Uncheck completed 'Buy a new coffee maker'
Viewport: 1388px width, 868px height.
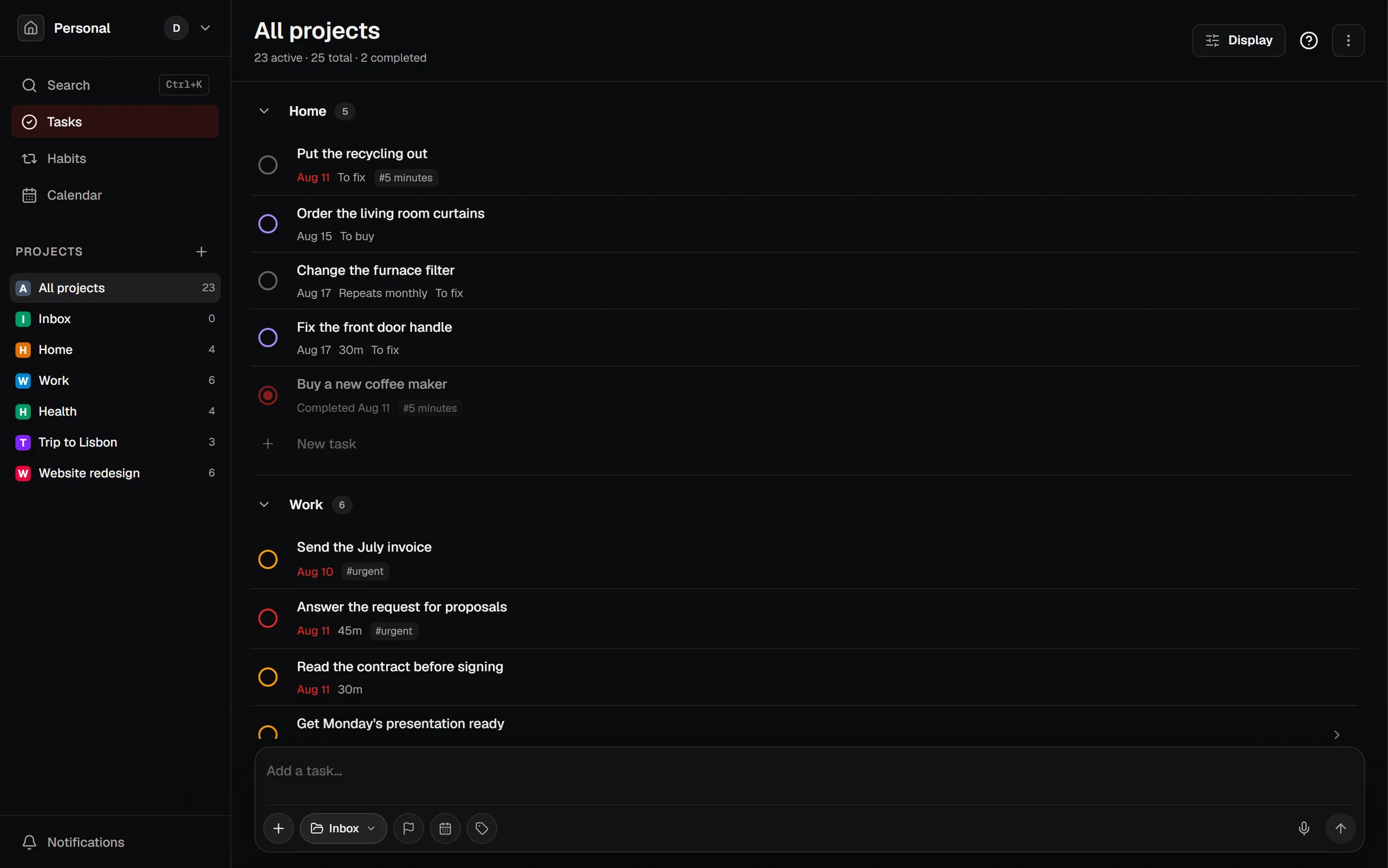click(x=268, y=396)
